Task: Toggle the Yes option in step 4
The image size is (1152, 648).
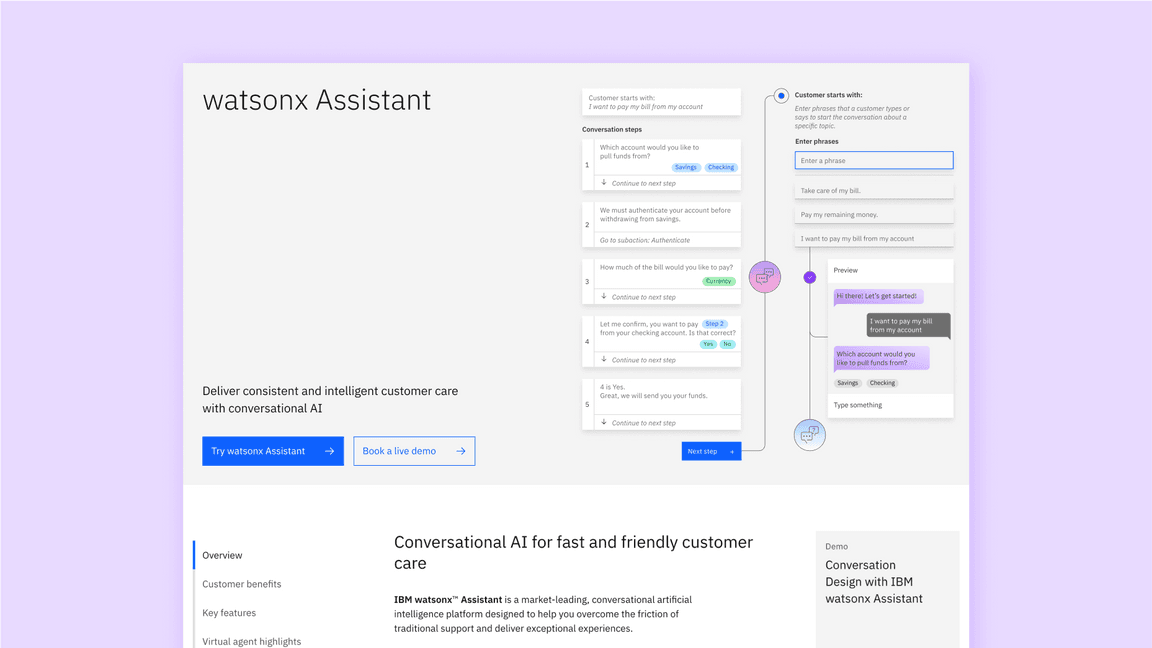Action: [708, 344]
